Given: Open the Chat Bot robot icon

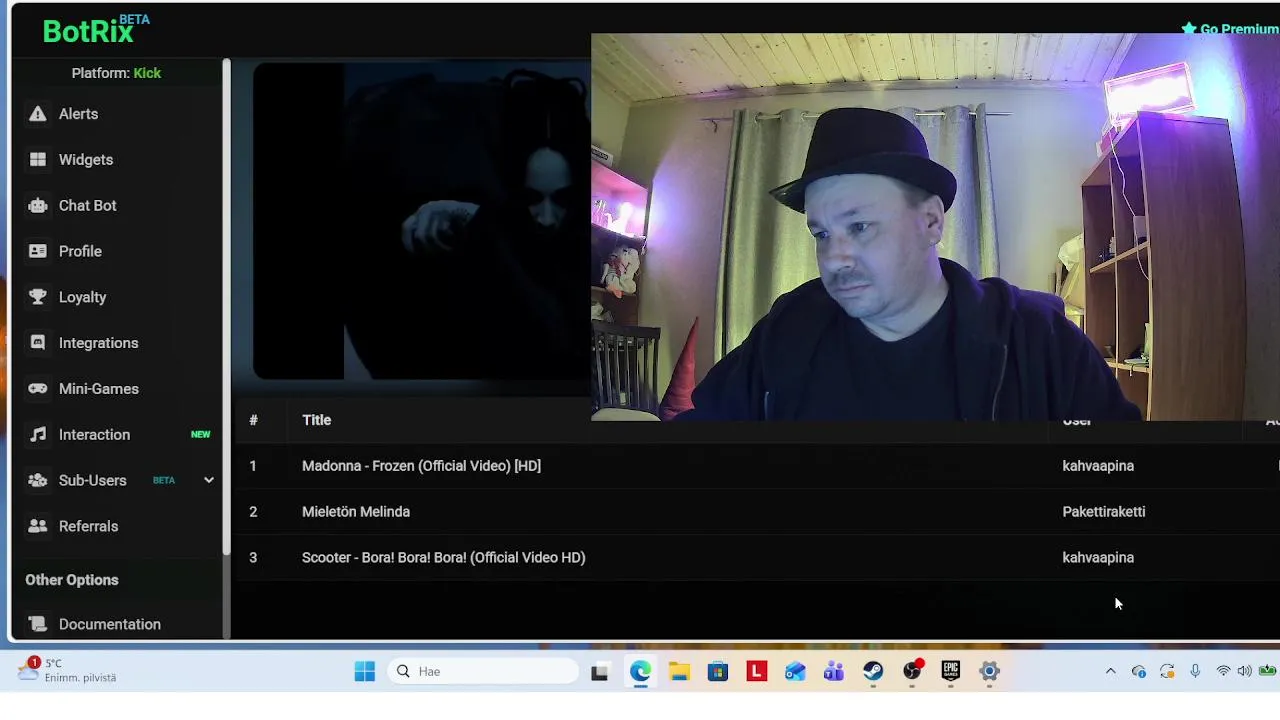Looking at the screenshot, I should 38,206.
